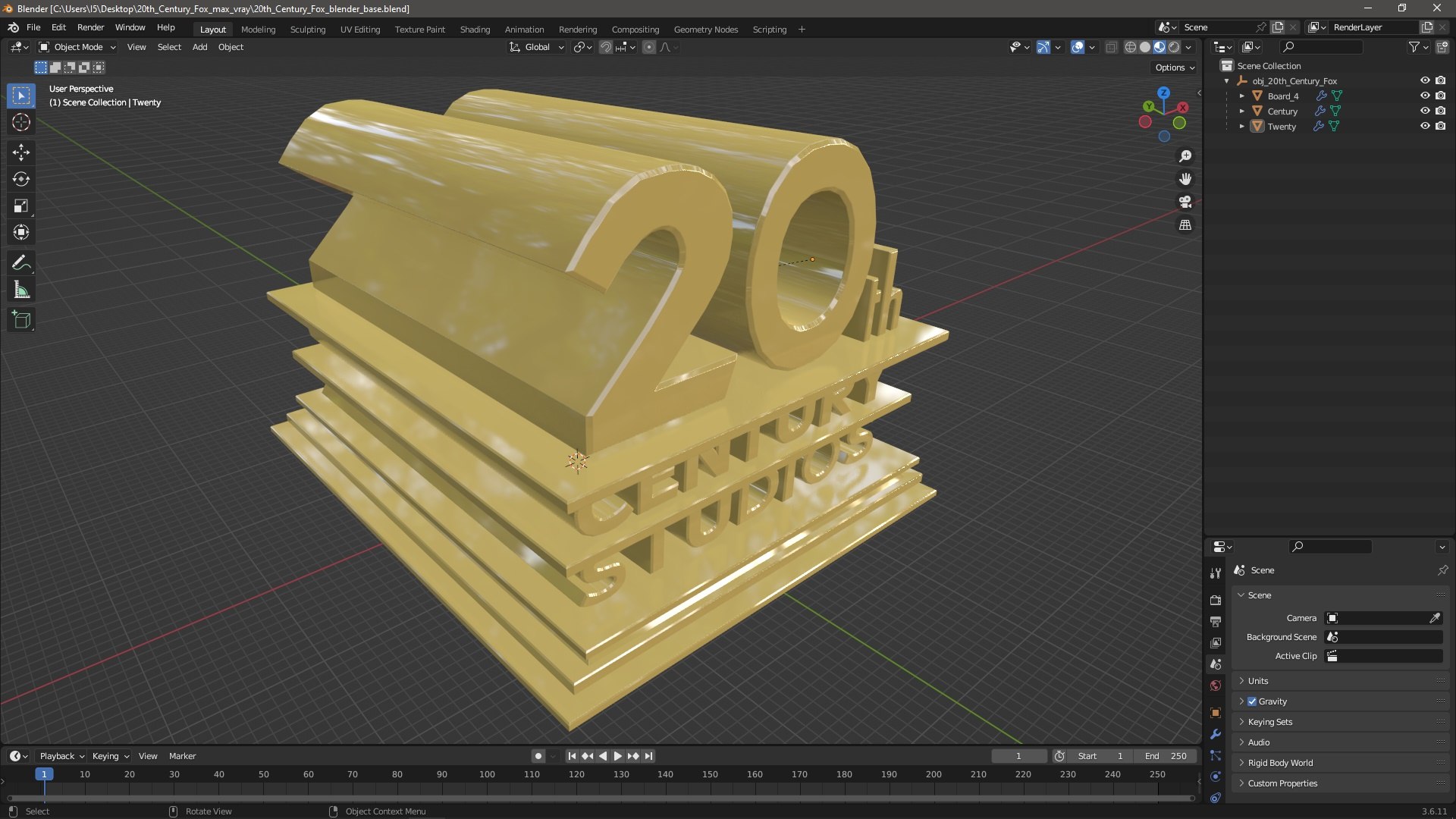Toggle the snap magnet button
Screen dimensions: 1456x819
coord(606,47)
